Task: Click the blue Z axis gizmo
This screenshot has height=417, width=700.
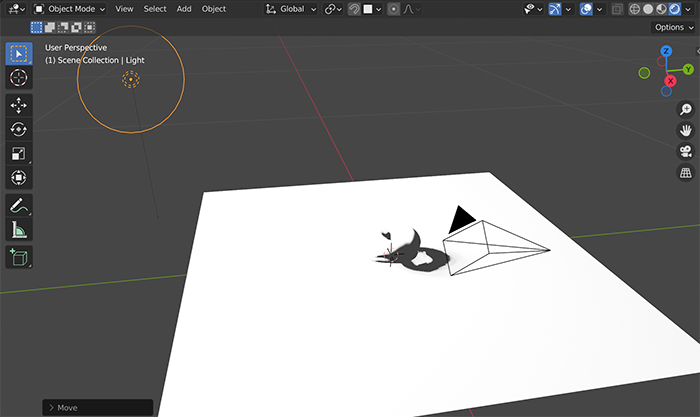Action: pos(667,51)
